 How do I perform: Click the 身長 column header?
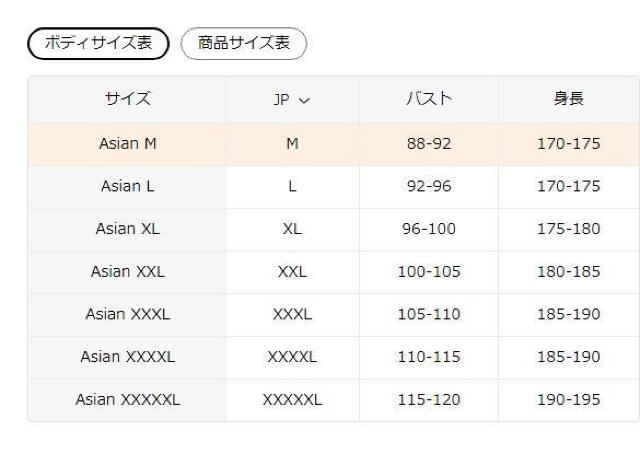[569, 99]
